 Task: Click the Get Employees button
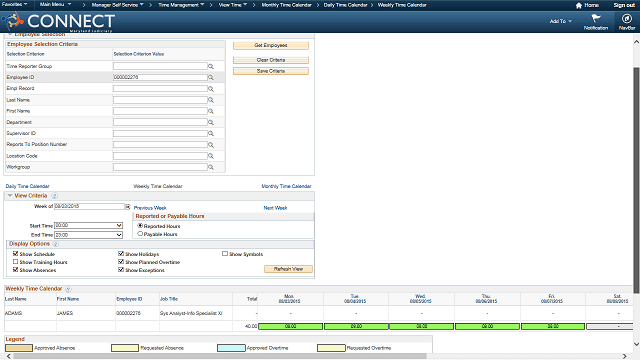click(271, 45)
